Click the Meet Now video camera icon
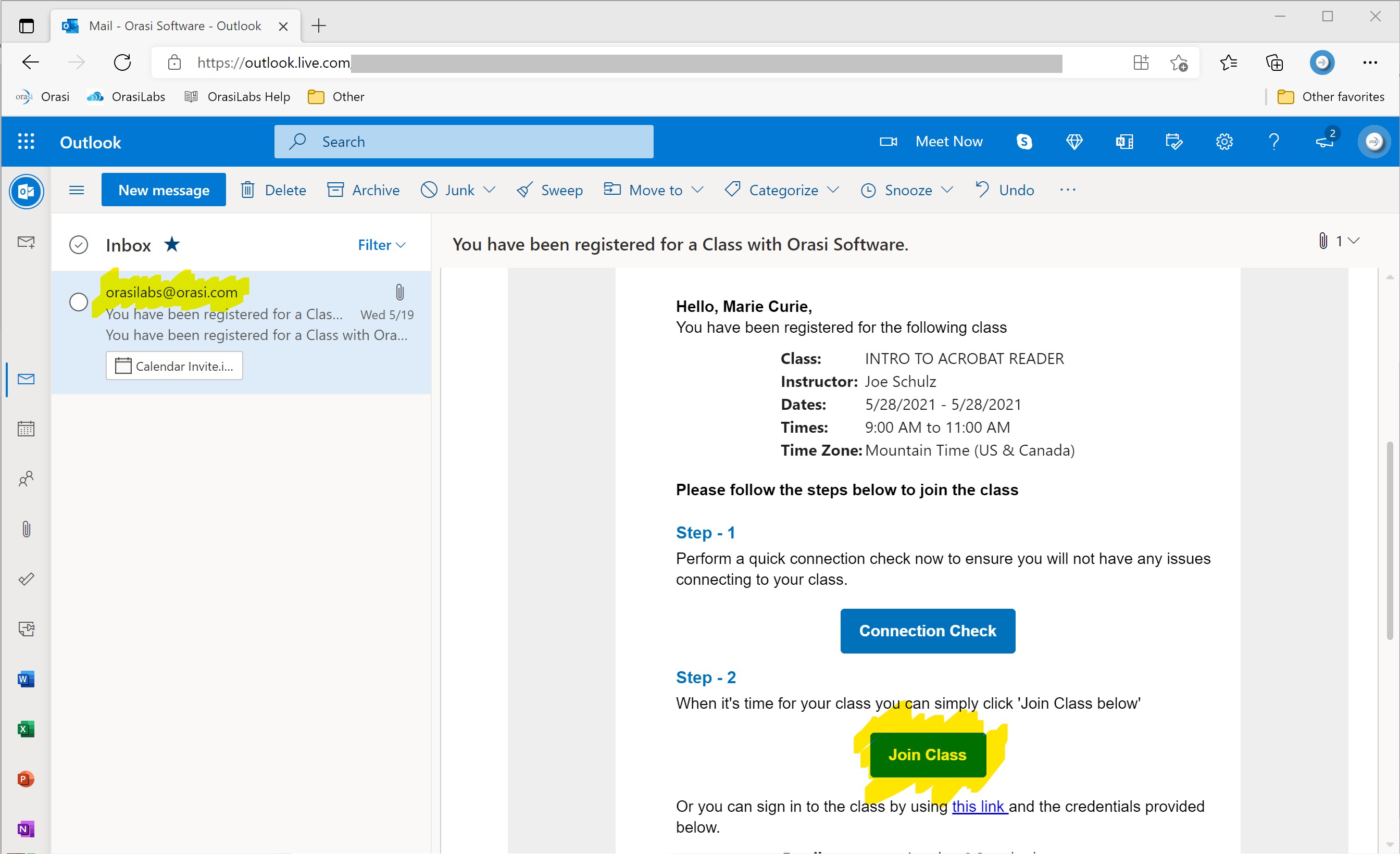The height and width of the screenshot is (854, 1400). [x=888, y=142]
